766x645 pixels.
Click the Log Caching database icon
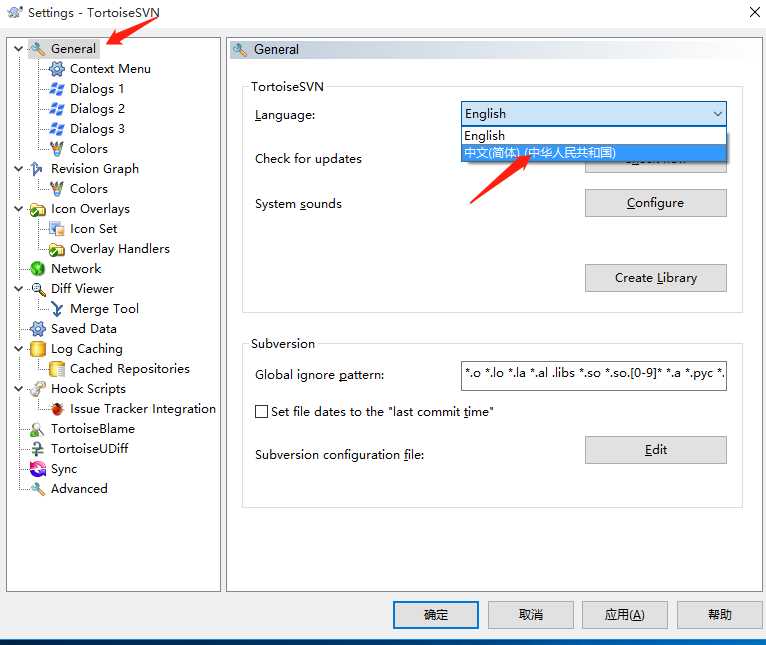38,349
